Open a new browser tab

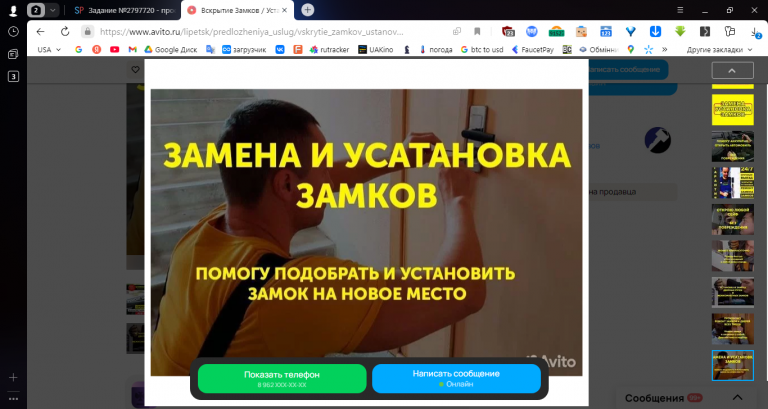[x=307, y=10]
